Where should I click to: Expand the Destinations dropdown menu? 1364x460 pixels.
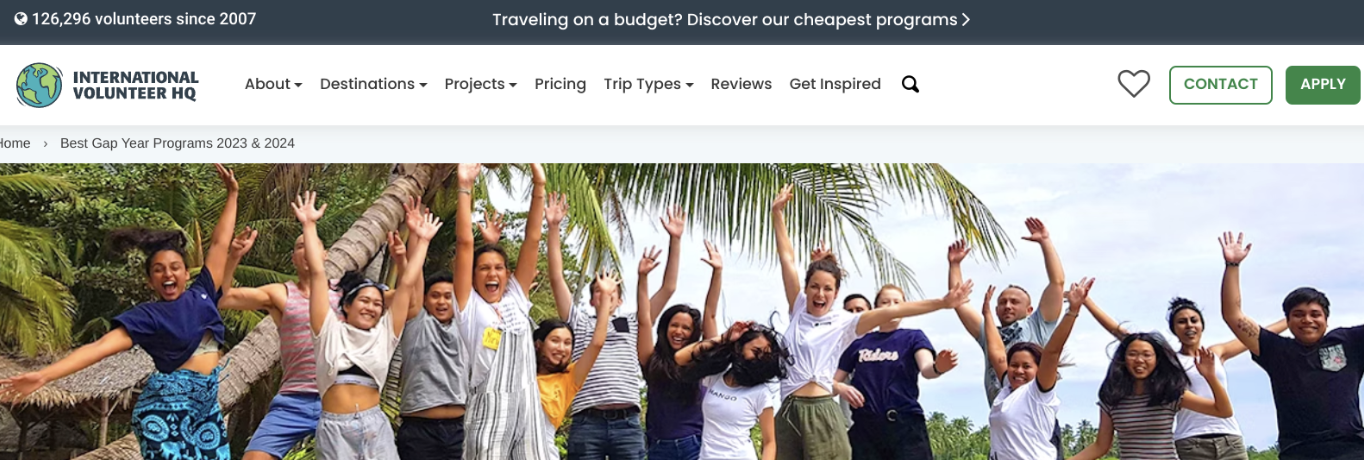[x=373, y=84]
